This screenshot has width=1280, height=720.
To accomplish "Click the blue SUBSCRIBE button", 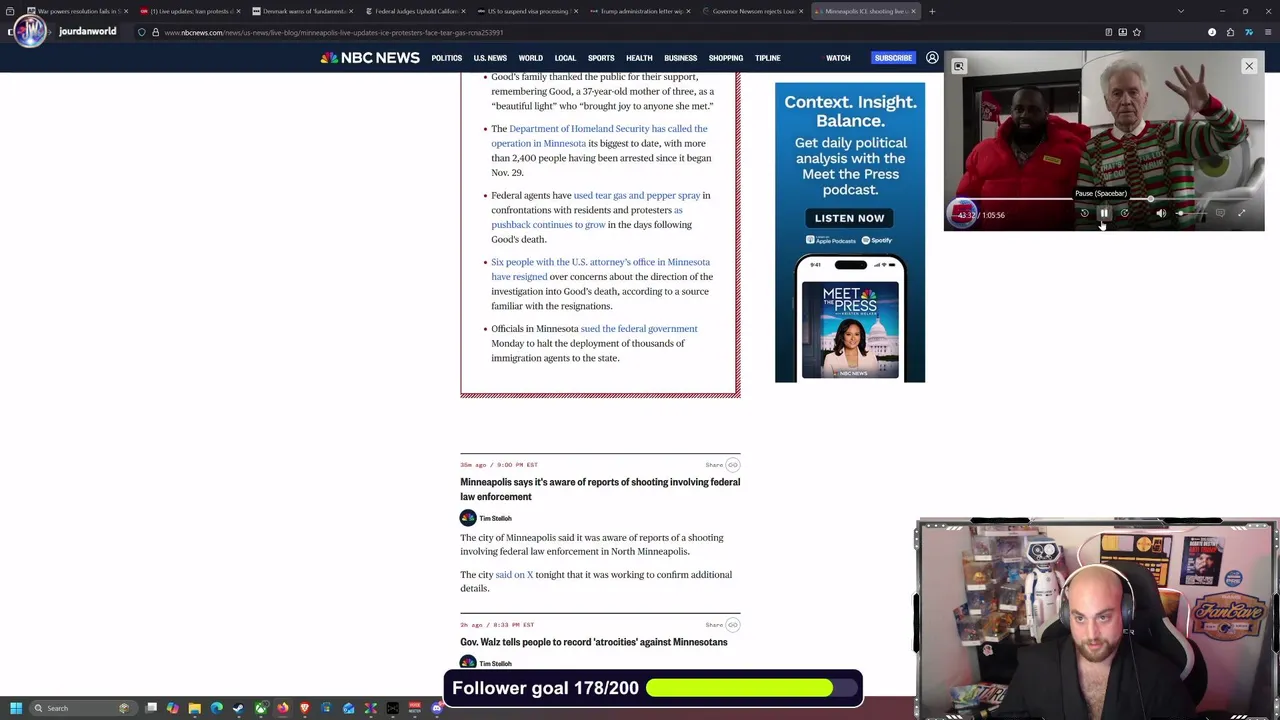I will pos(893,58).
